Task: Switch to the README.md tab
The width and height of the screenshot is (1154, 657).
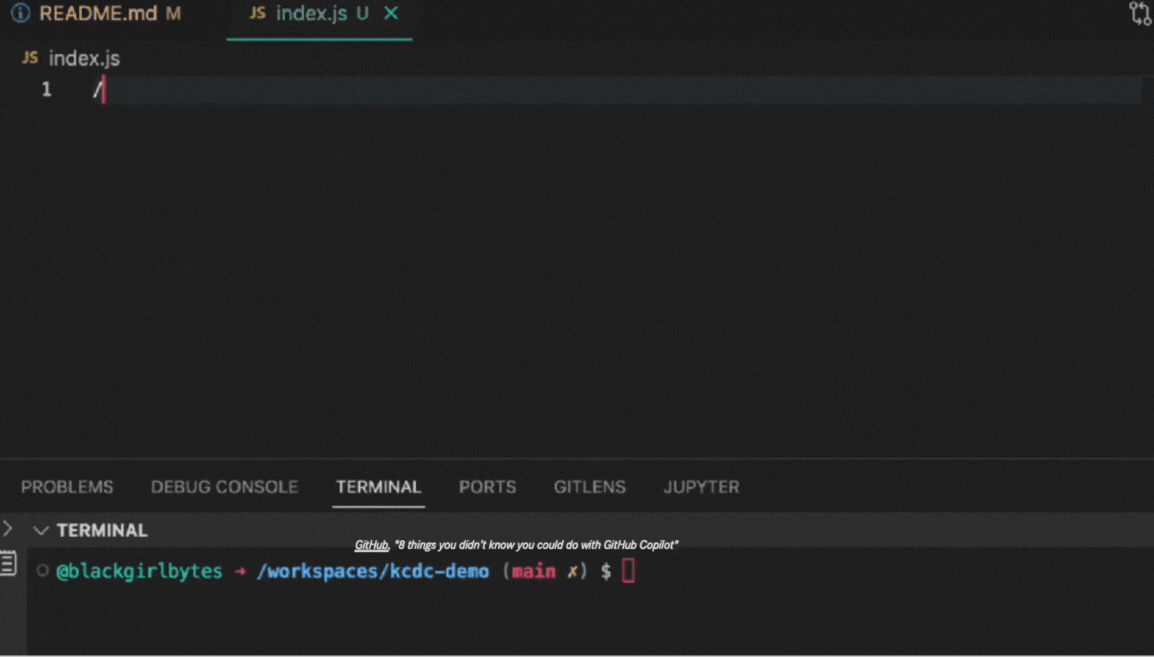Action: pos(98,14)
